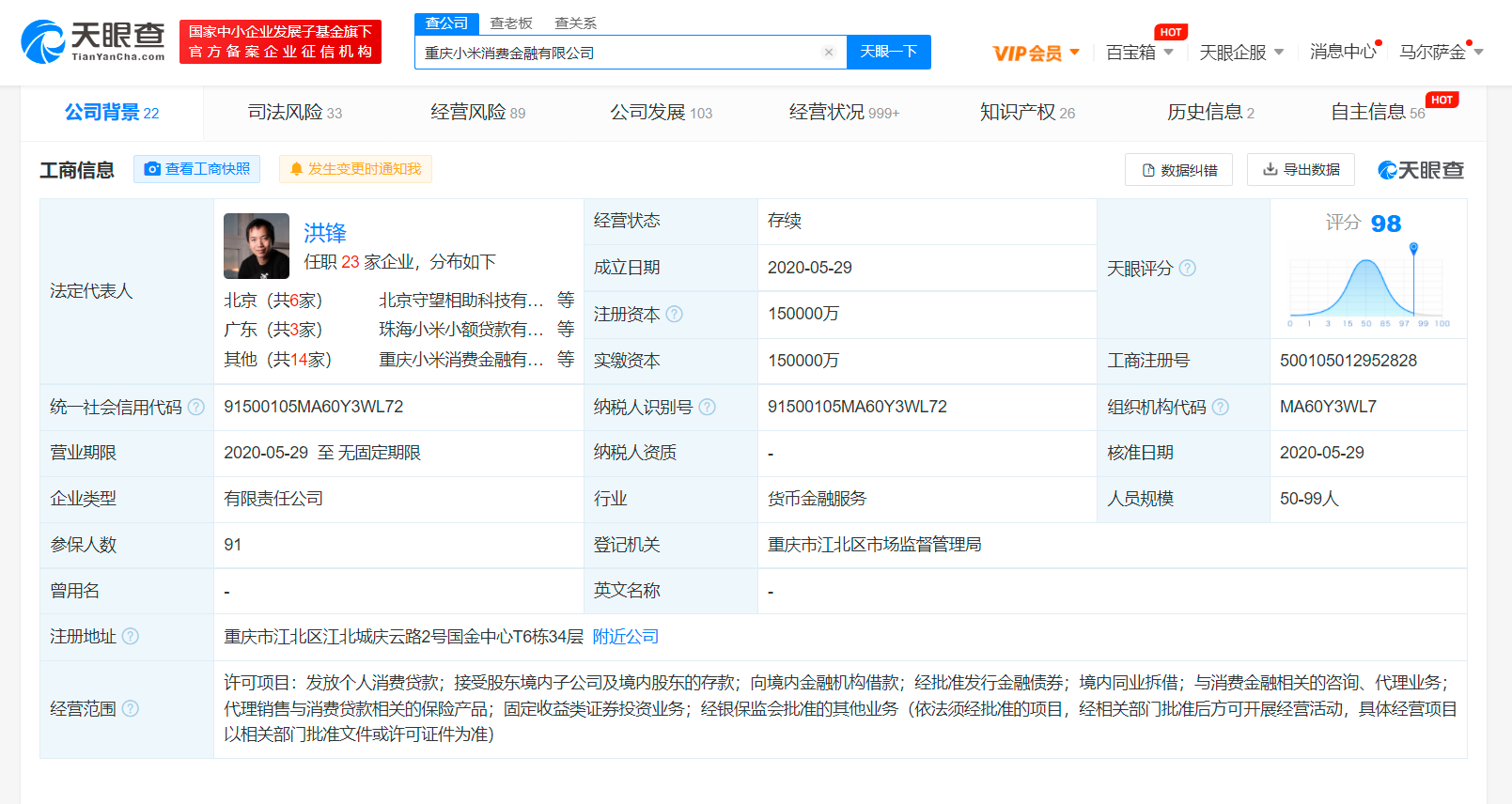This screenshot has height=804, width=1512.
Task: Open the 附近公司 link
Action: click(x=625, y=637)
